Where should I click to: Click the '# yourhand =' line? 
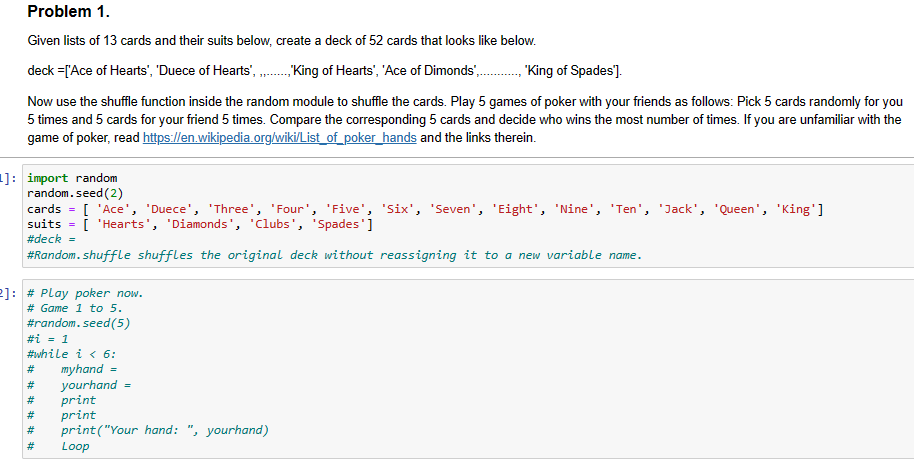(79, 385)
